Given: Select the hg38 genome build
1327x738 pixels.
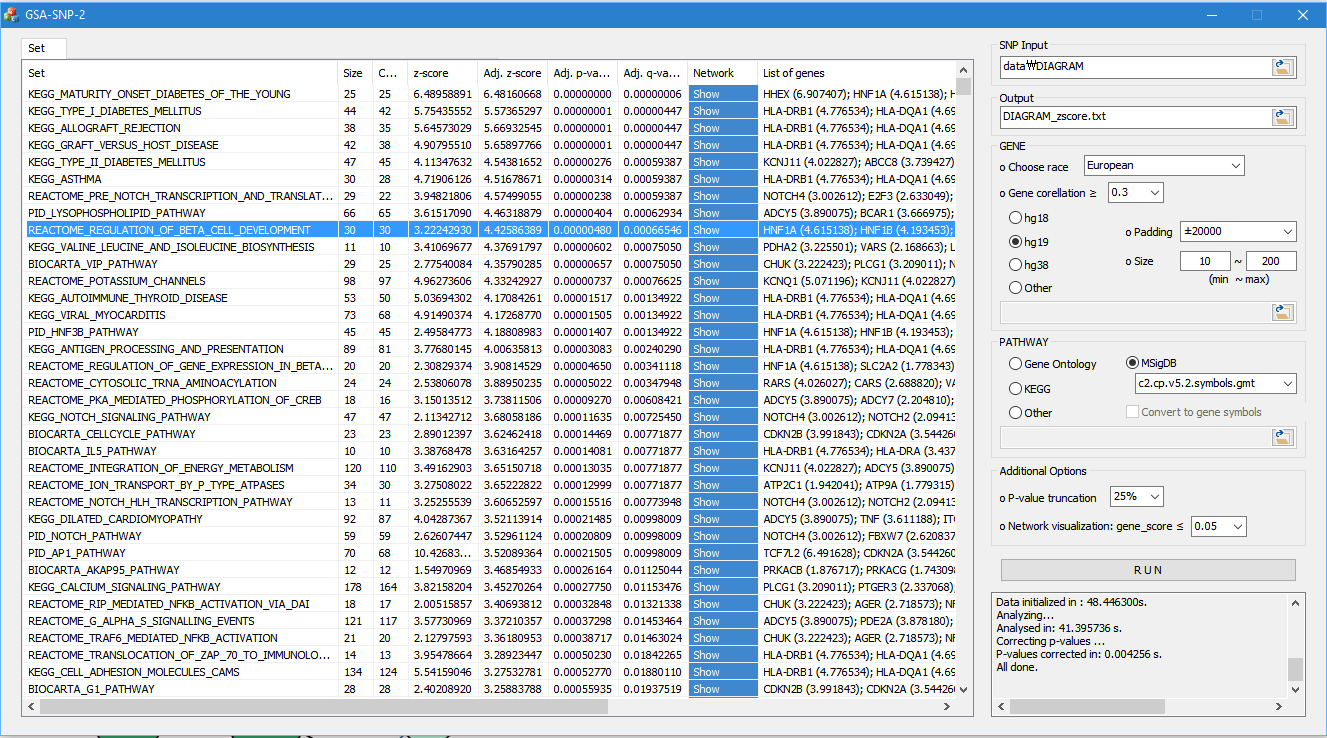Looking at the screenshot, I should pyautogui.click(x=1014, y=265).
